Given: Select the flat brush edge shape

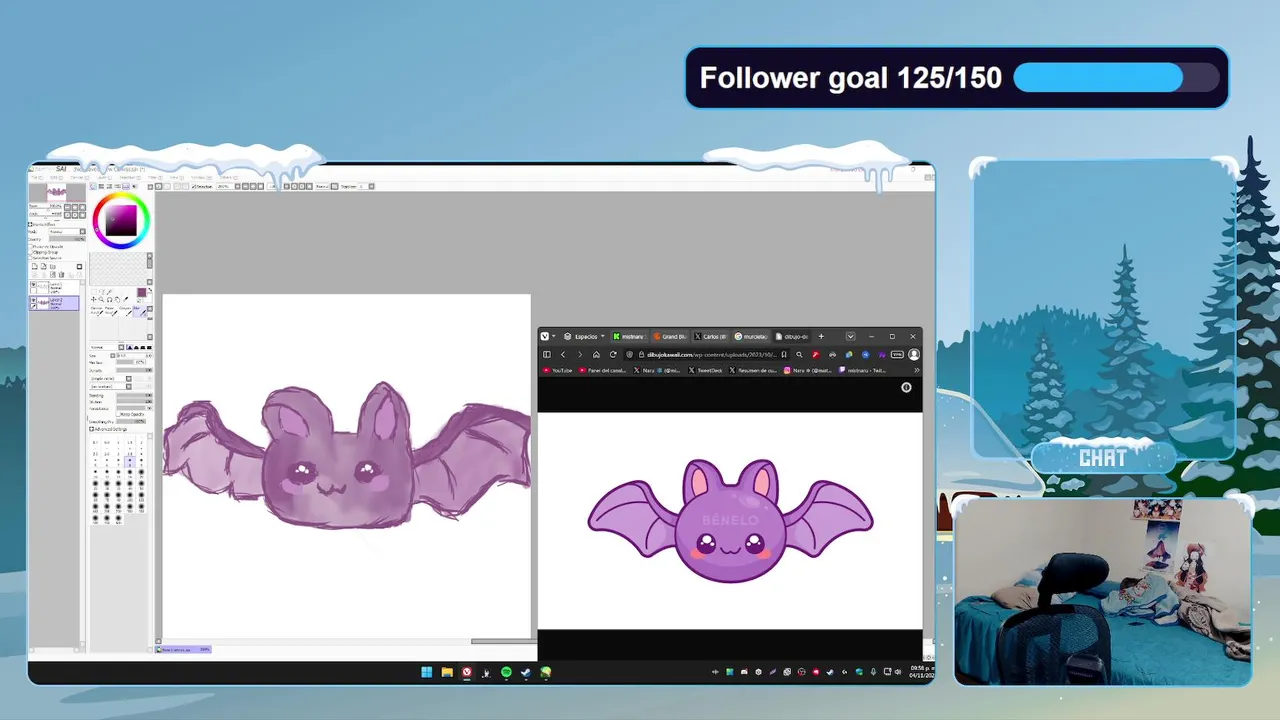Looking at the screenshot, I should (x=149, y=347).
